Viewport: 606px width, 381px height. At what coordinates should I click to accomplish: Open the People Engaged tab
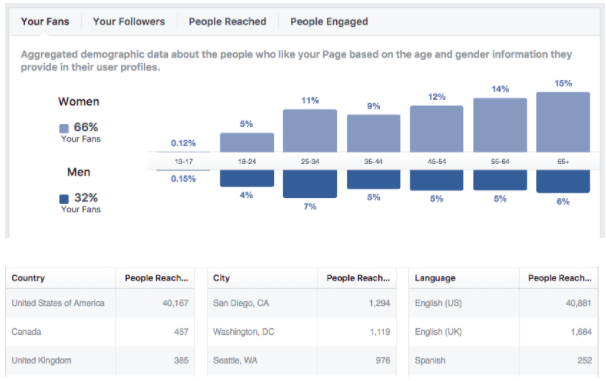(329, 21)
